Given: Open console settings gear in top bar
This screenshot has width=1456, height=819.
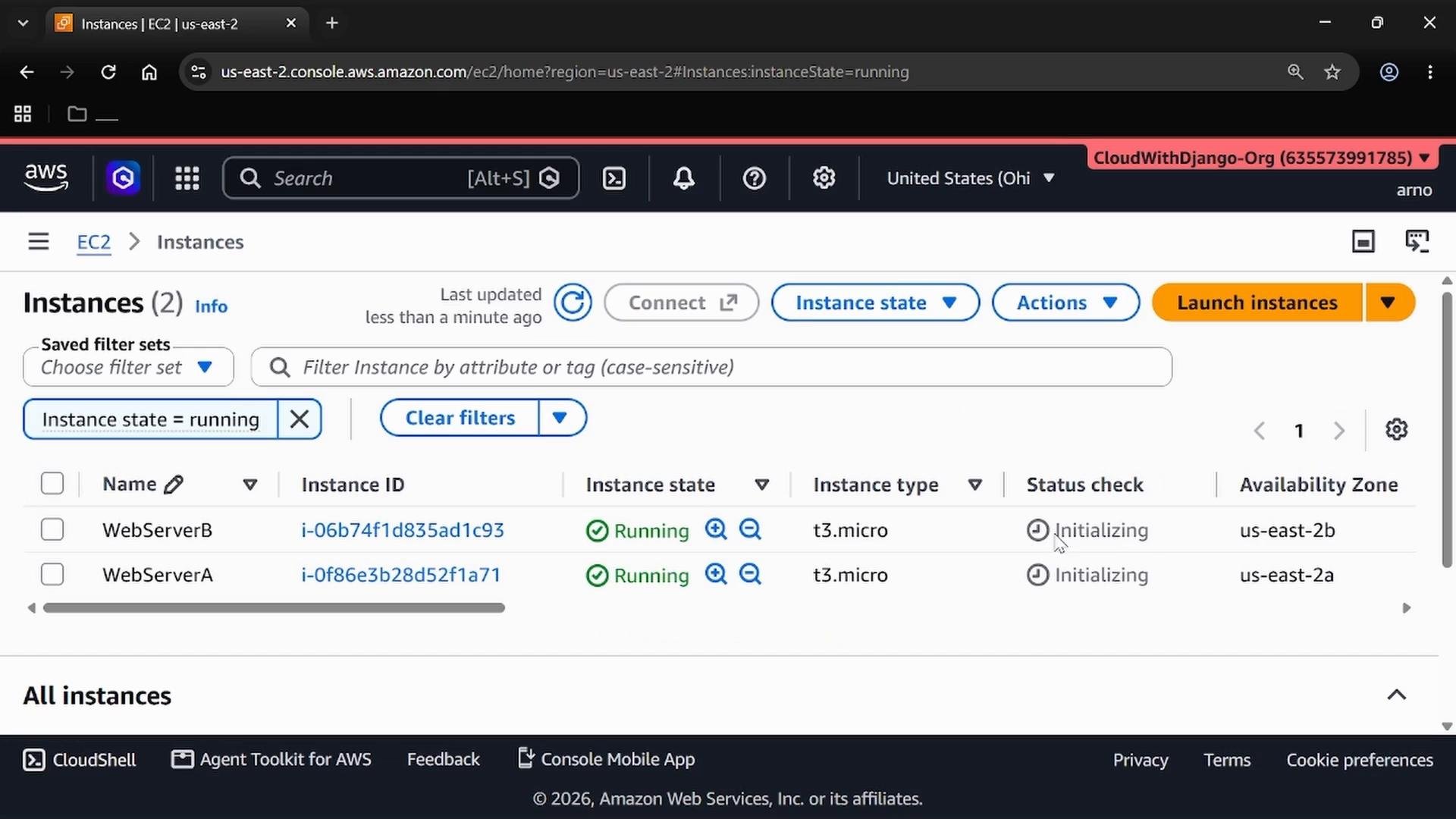Looking at the screenshot, I should [x=824, y=177].
